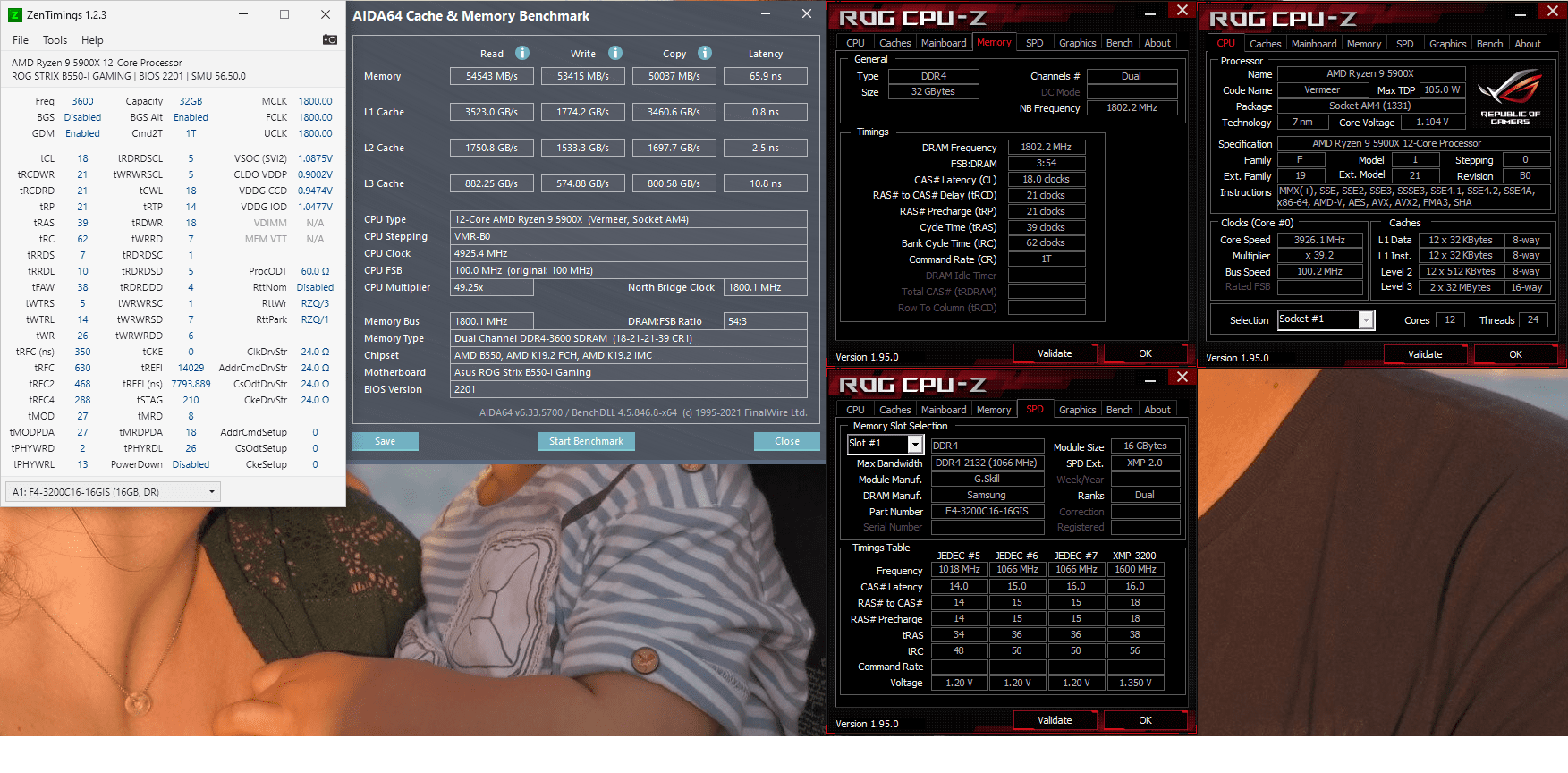Screen dimensions: 1568x773
Task: Click the DRAM Frequency 1802.2 MHz field
Action: [x=1047, y=147]
